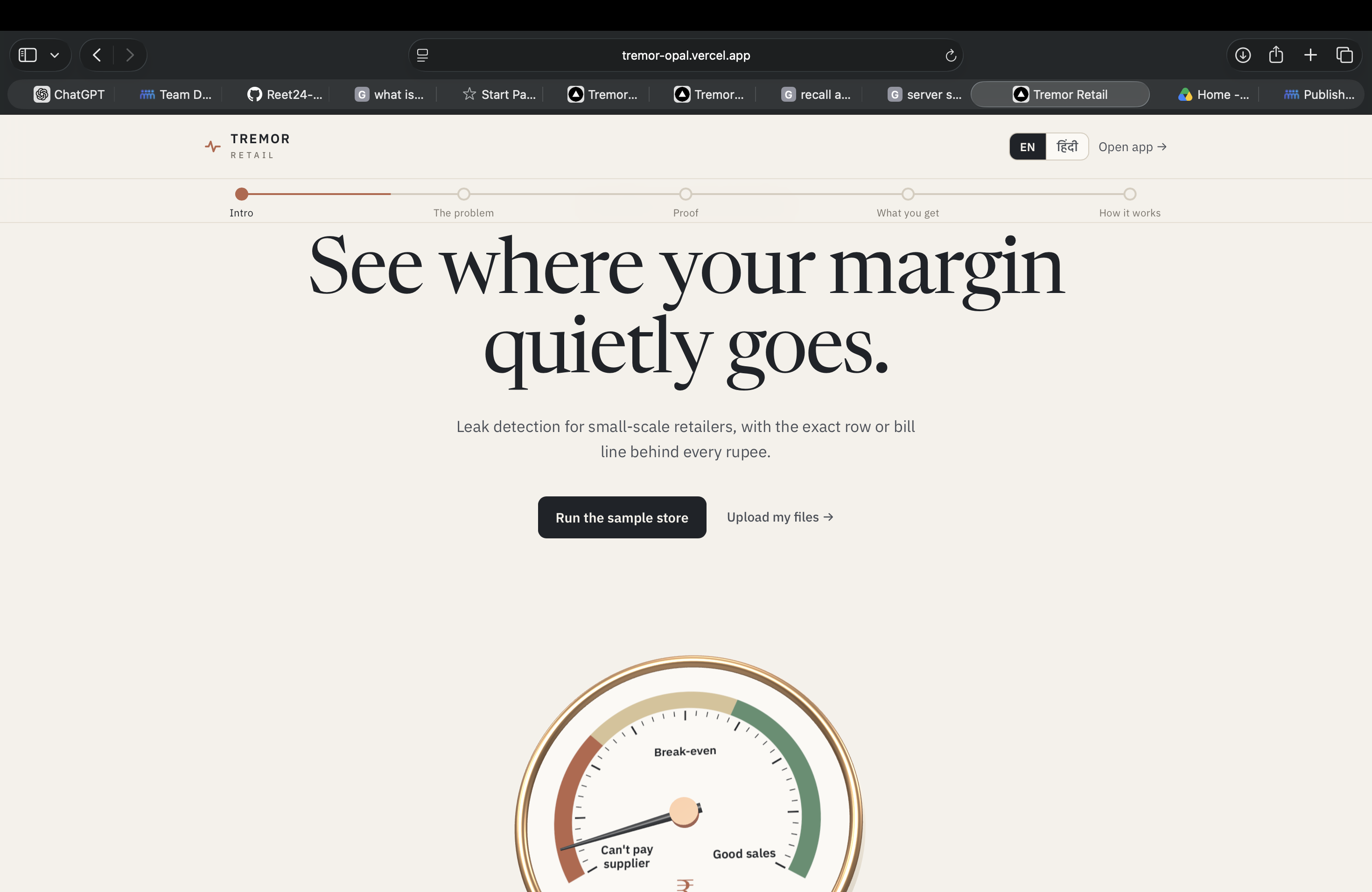1372x892 pixels.
Task: Click the 'Leak detection for small-scale retailers' subtitle
Action: [x=686, y=439]
